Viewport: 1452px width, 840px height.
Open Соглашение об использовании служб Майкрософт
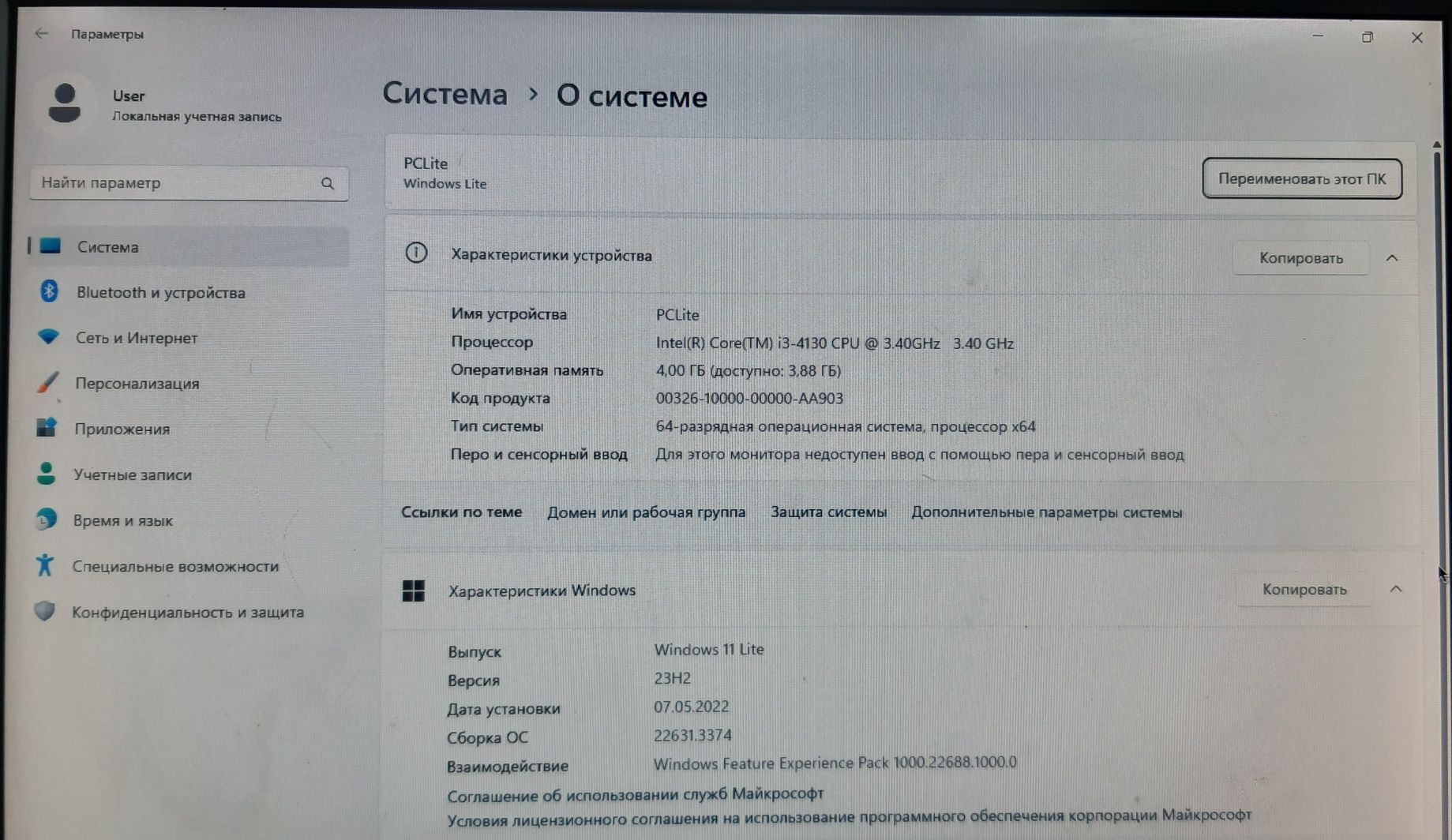[636, 794]
